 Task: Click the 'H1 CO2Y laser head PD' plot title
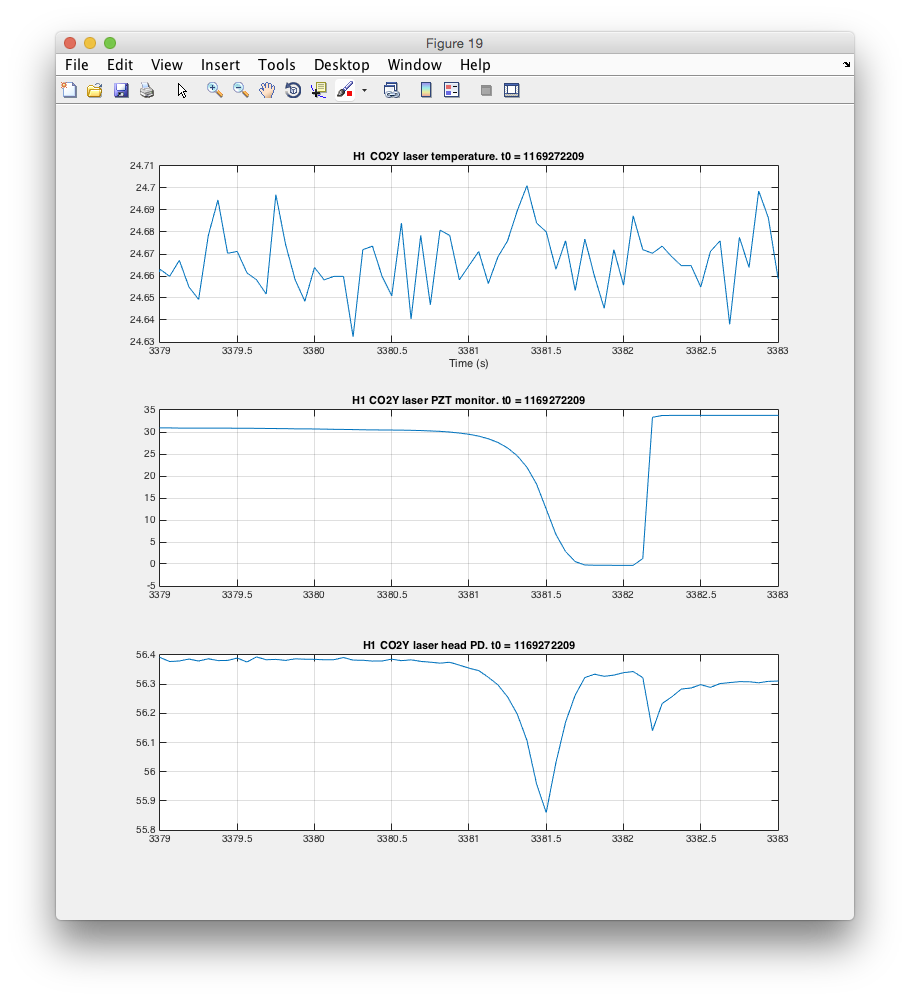pyautogui.click(x=469, y=645)
